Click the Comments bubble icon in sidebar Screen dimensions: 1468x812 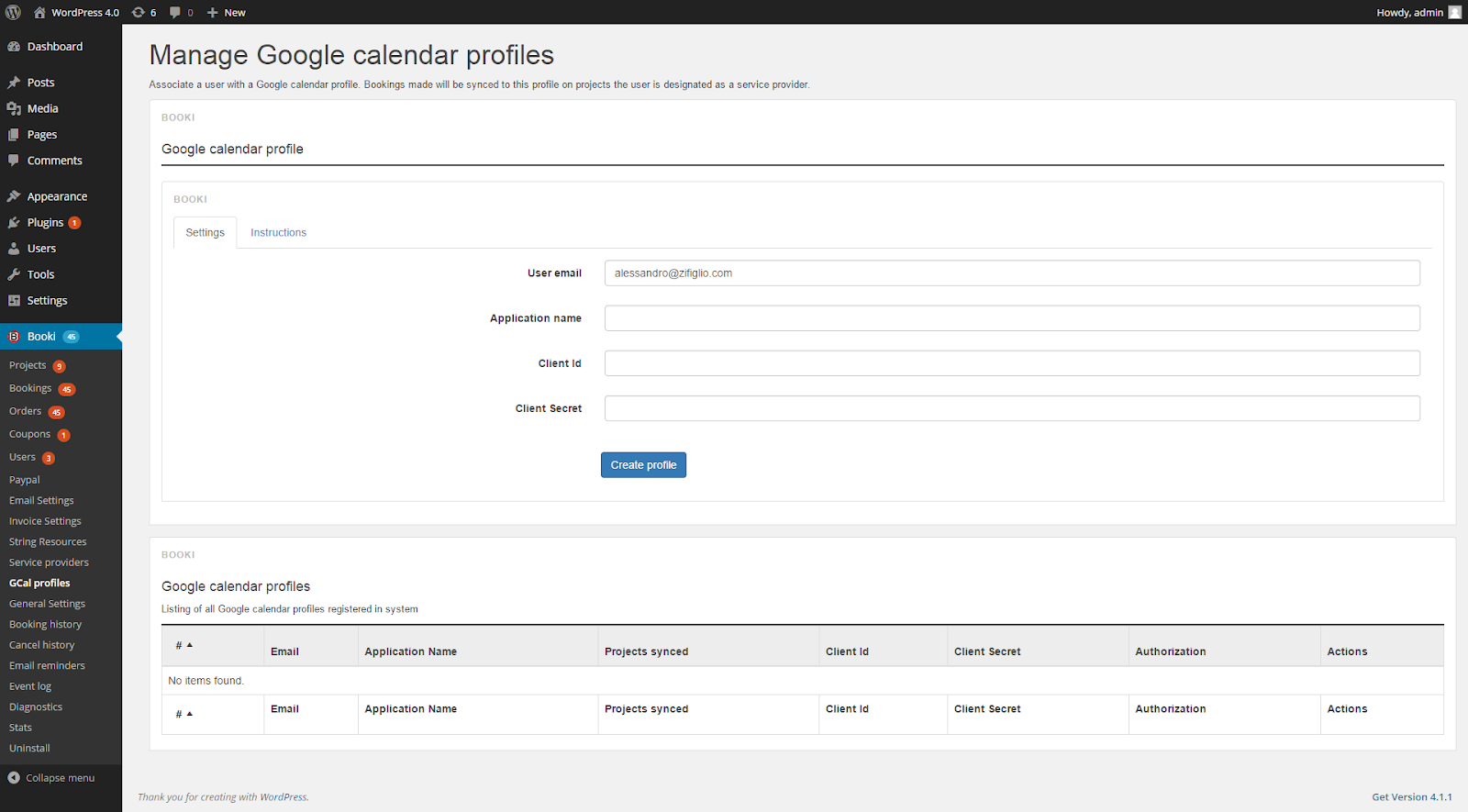click(x=14, y=160)
